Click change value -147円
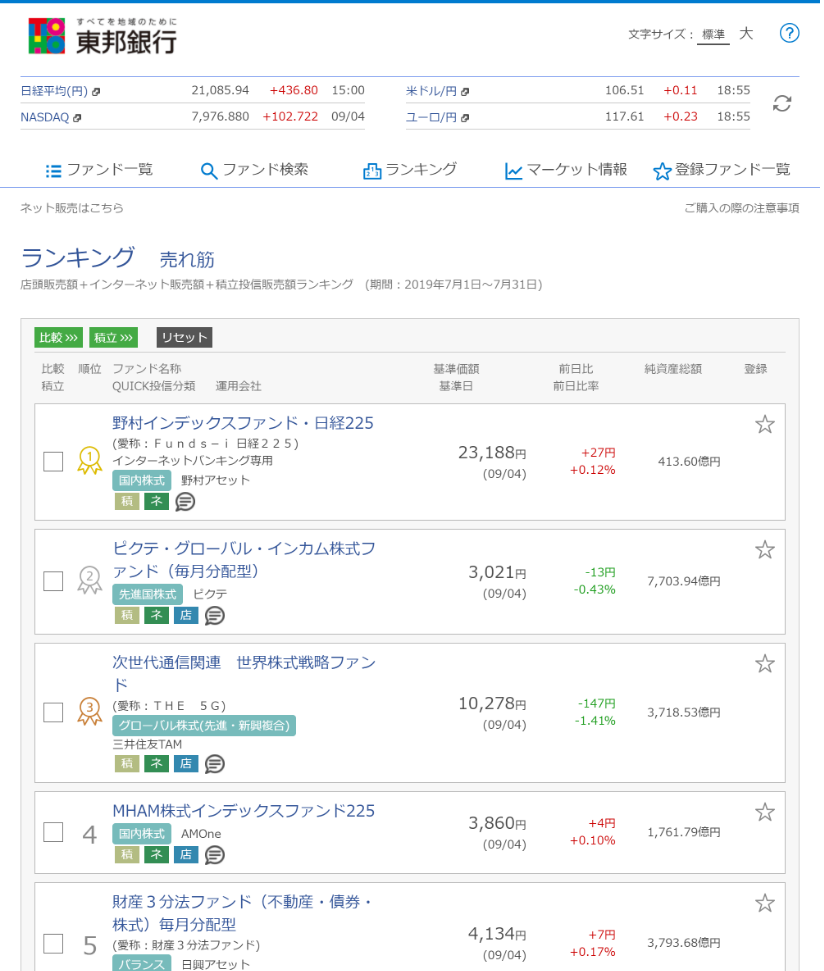 point(597,703)
